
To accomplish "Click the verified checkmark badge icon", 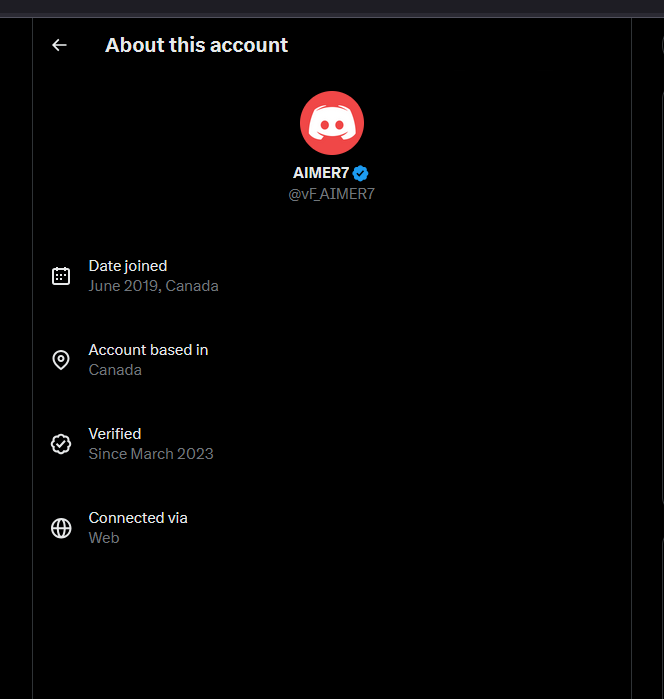I will click(x=61, y=444).
